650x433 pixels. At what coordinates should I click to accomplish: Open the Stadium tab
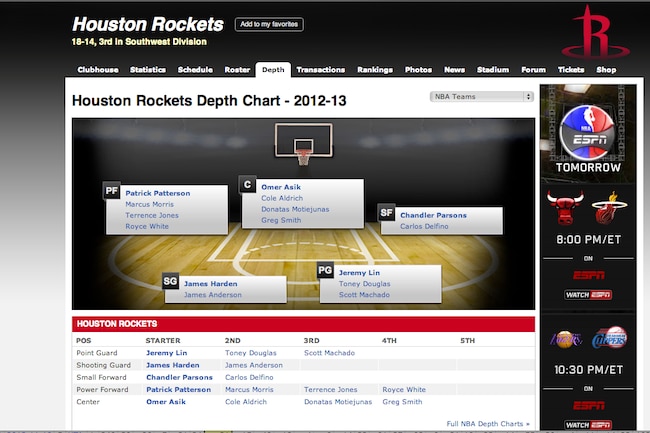493,70
